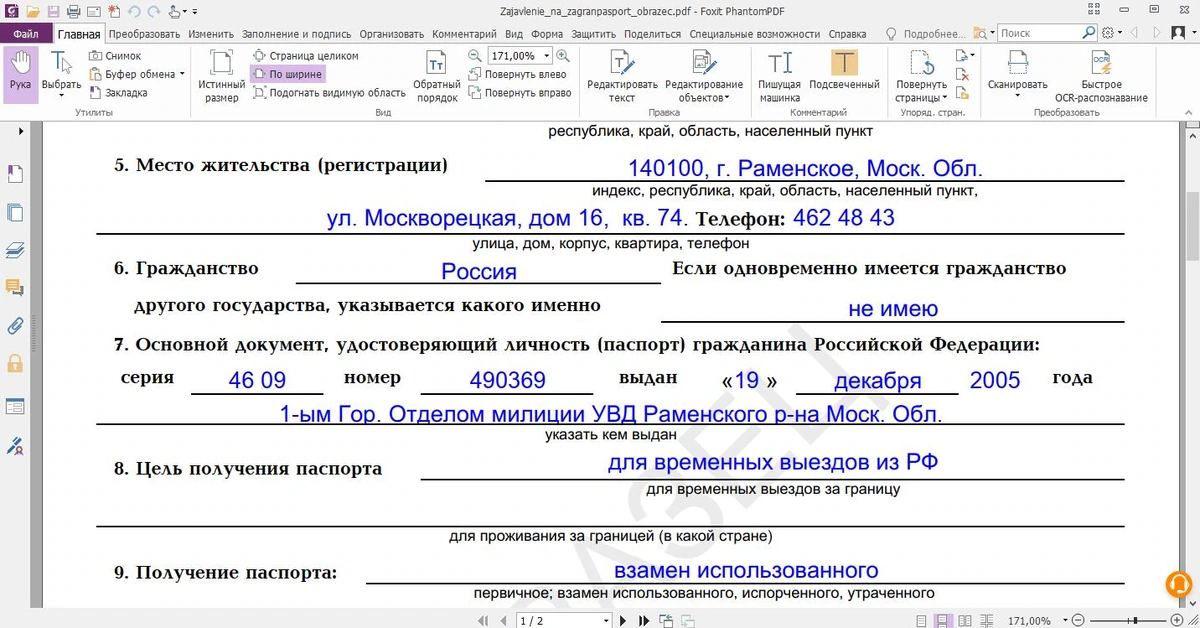Enable Обратный порядок reflow view

point(437,76)
